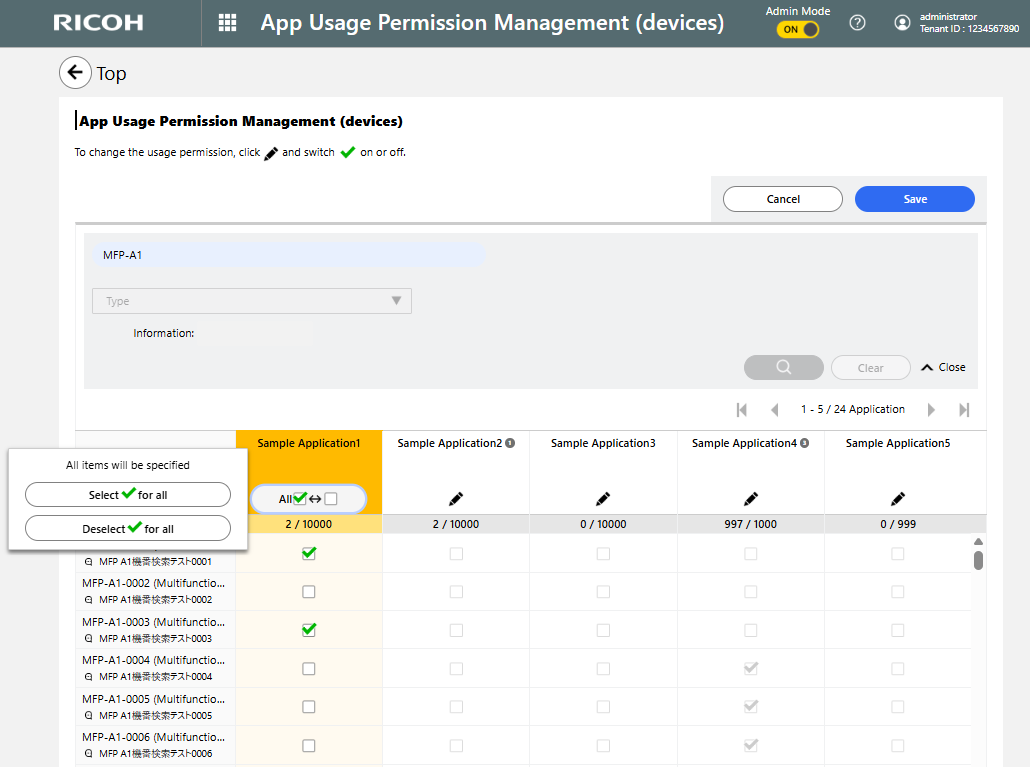Edit permissions for Sample Application2
1030x767 pixels.
pyautogui.click(x=456, y=498)
